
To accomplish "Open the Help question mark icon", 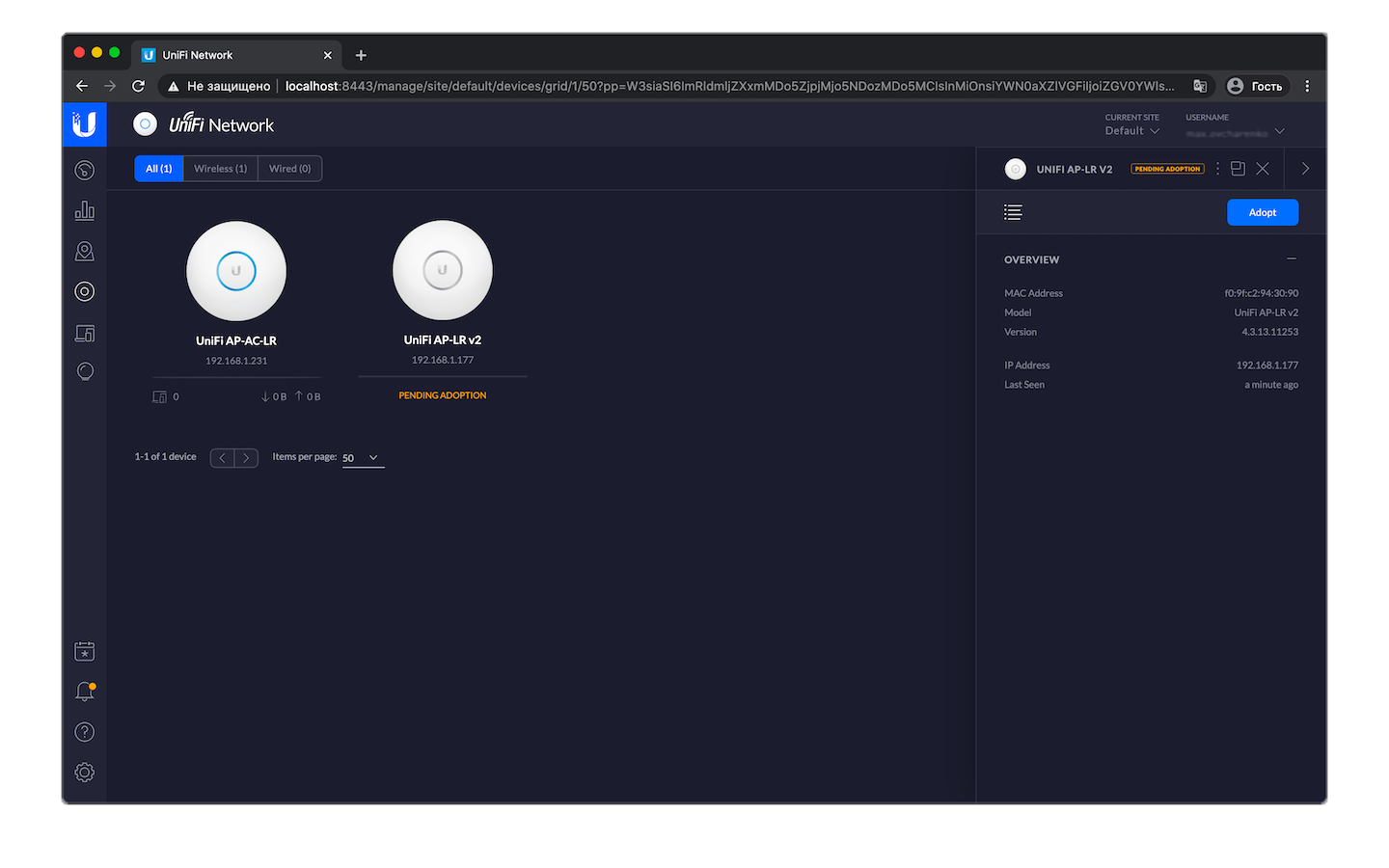I will (x=85, y=732).
